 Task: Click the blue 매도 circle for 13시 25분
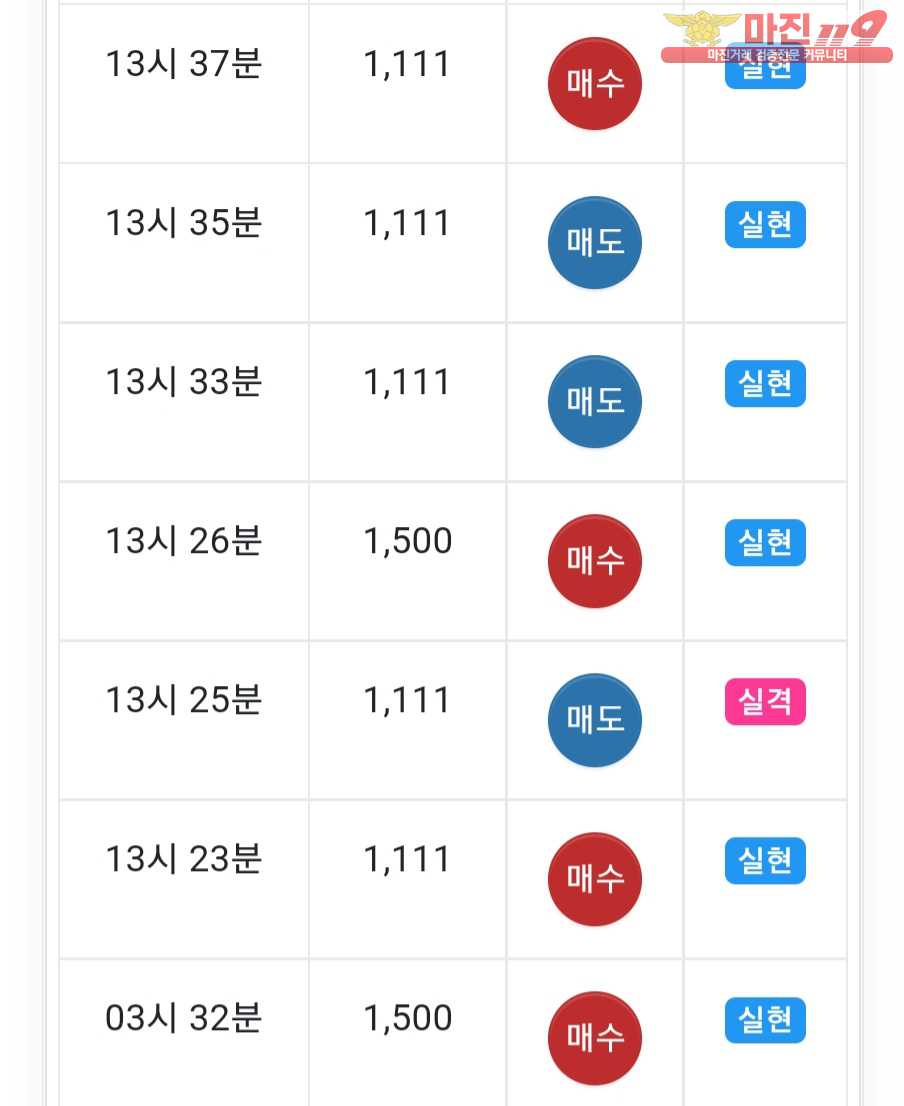pos(595,720)
